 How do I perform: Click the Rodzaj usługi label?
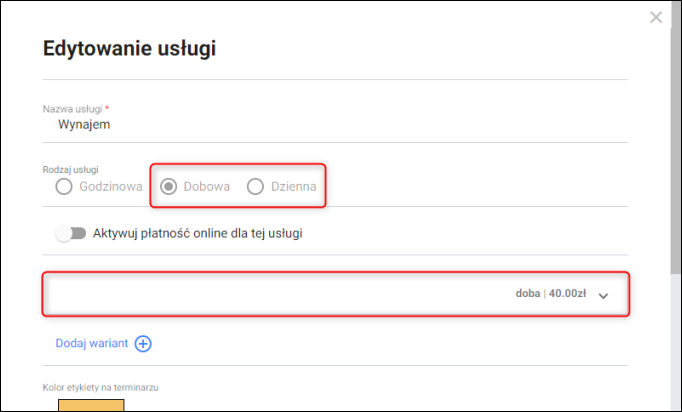pos(70,169)
